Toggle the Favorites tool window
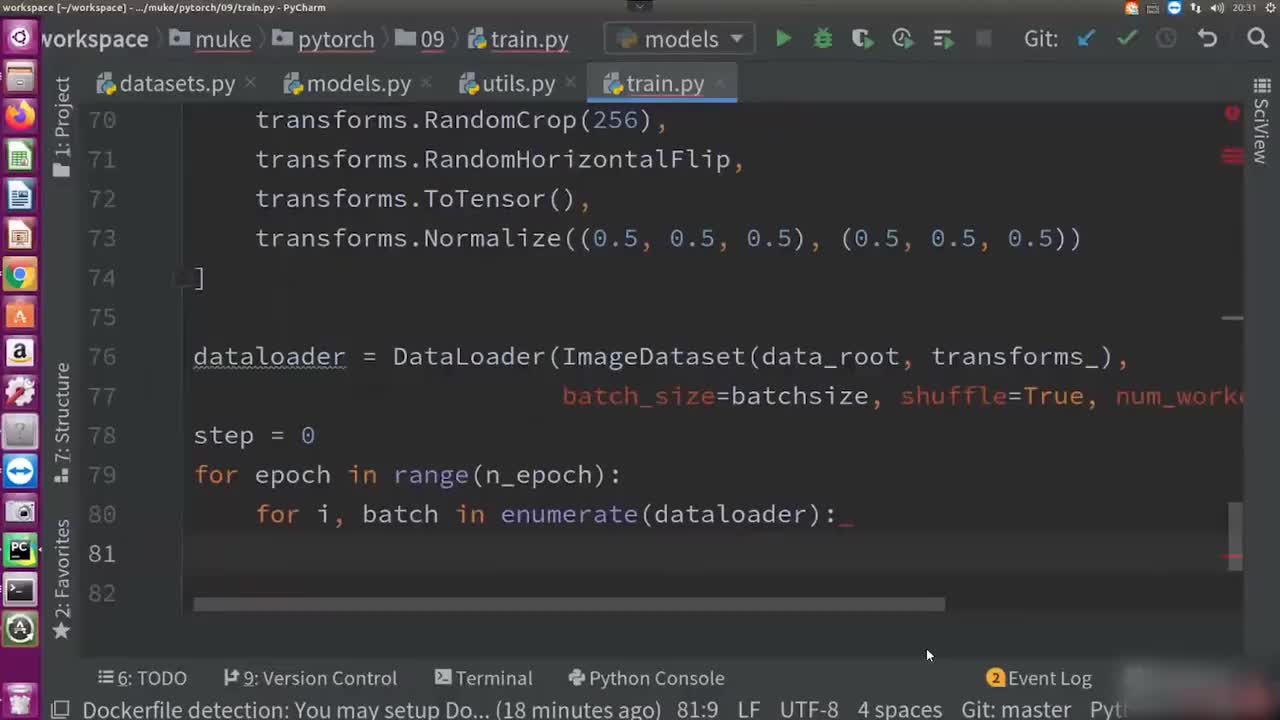The image size is (1280, 720). [62, 579]
